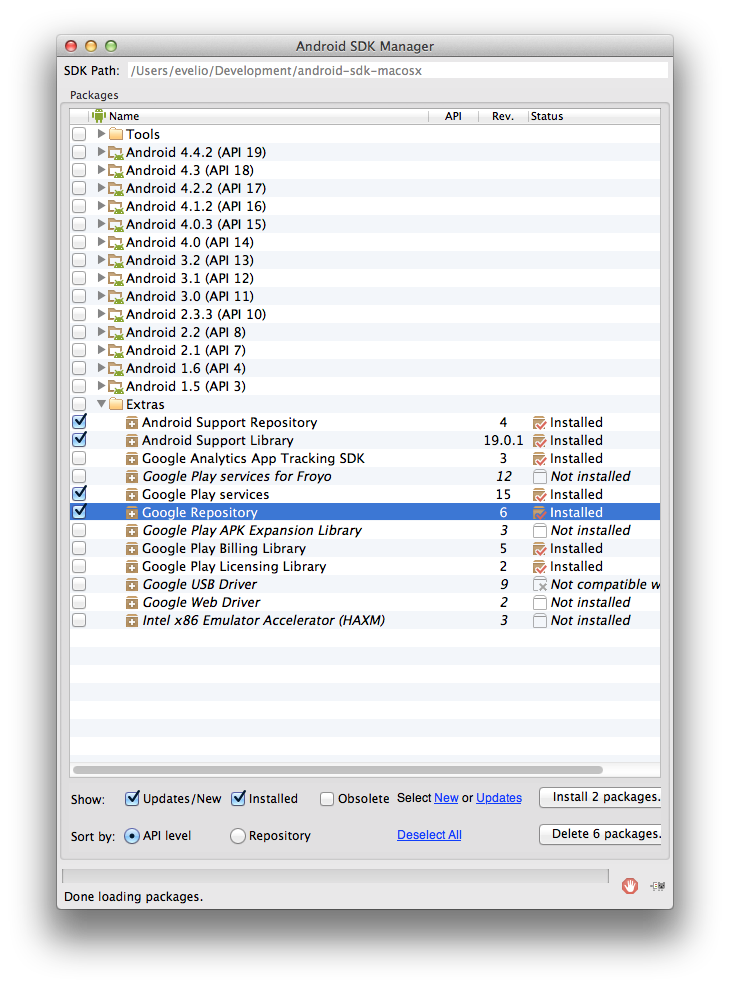Click the Install 2 packages button
The image size is (730, 988).
600,797
